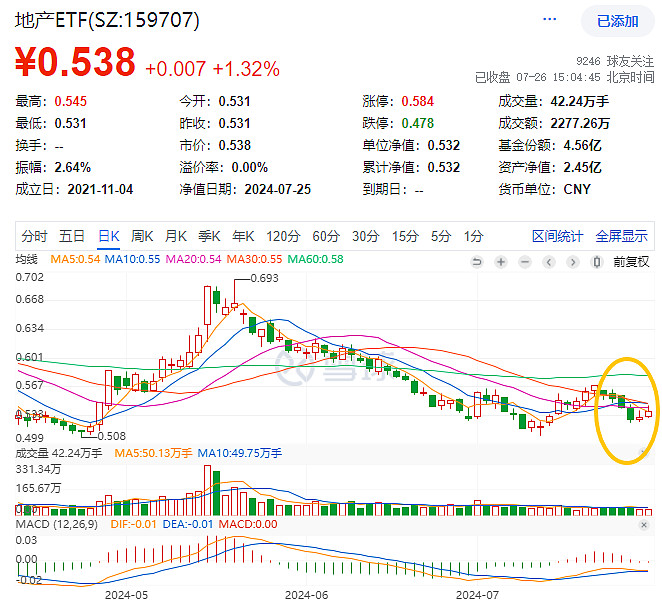The image size is (662, 604).
Task: Shift chart left with the left chevron
Action: (x=549, y=262)
